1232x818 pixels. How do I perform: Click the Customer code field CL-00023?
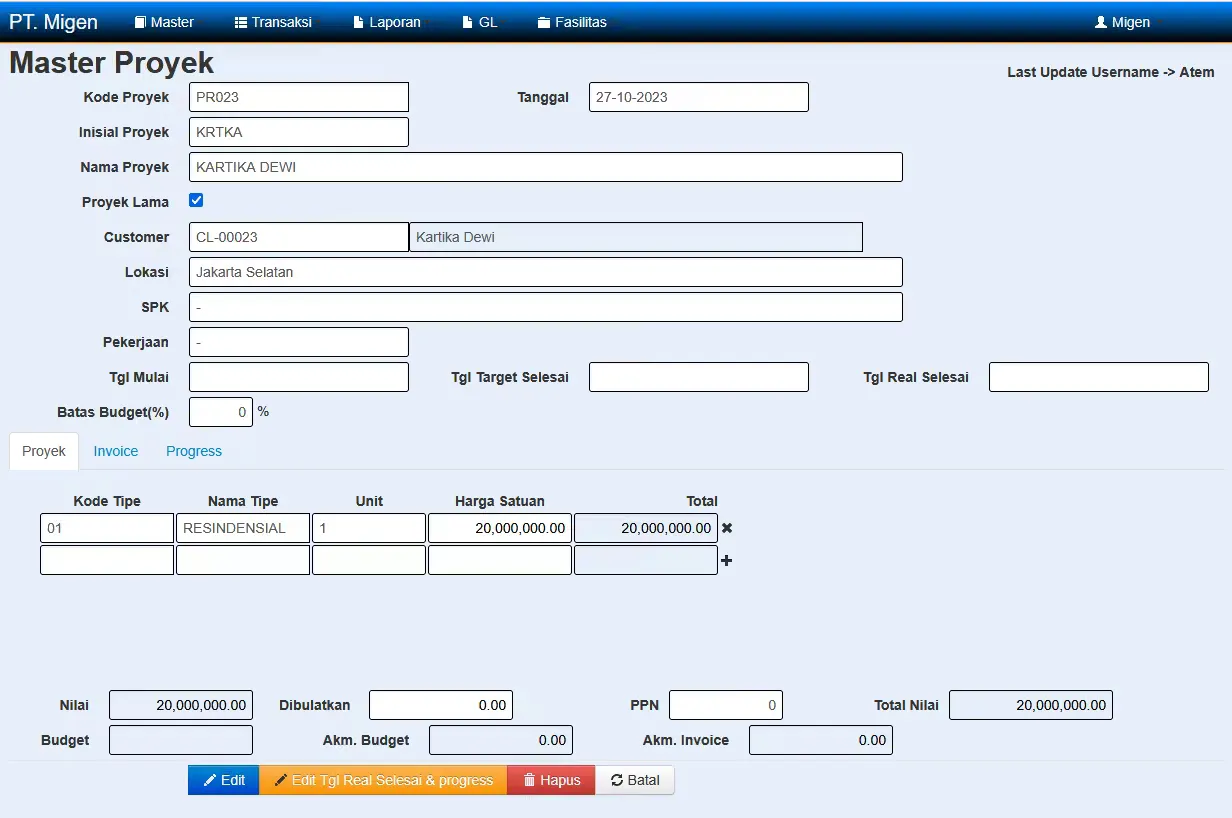click(x=299, y=237)
